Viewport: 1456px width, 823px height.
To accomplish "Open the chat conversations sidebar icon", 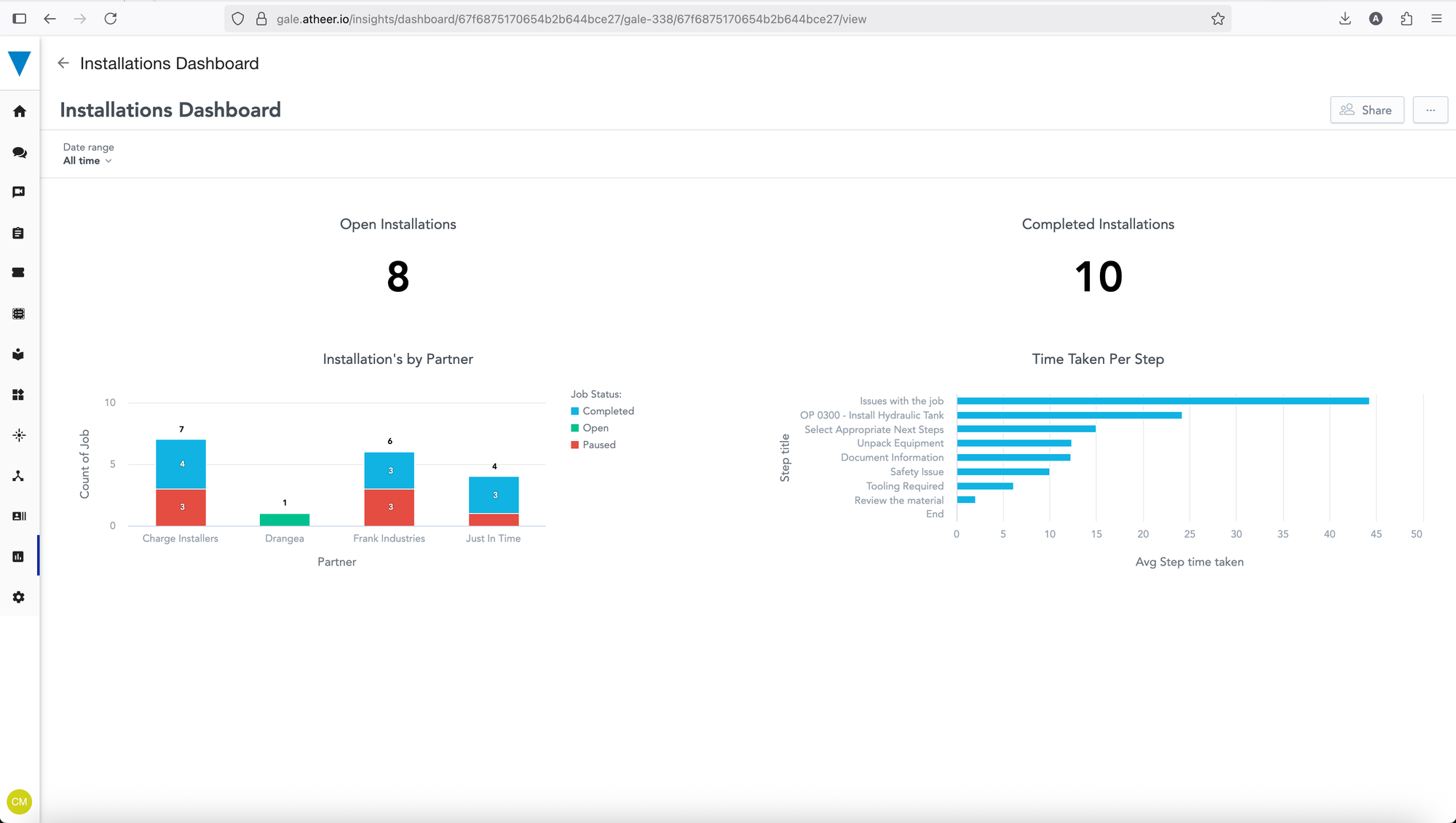I will click(x=19, y=153).
